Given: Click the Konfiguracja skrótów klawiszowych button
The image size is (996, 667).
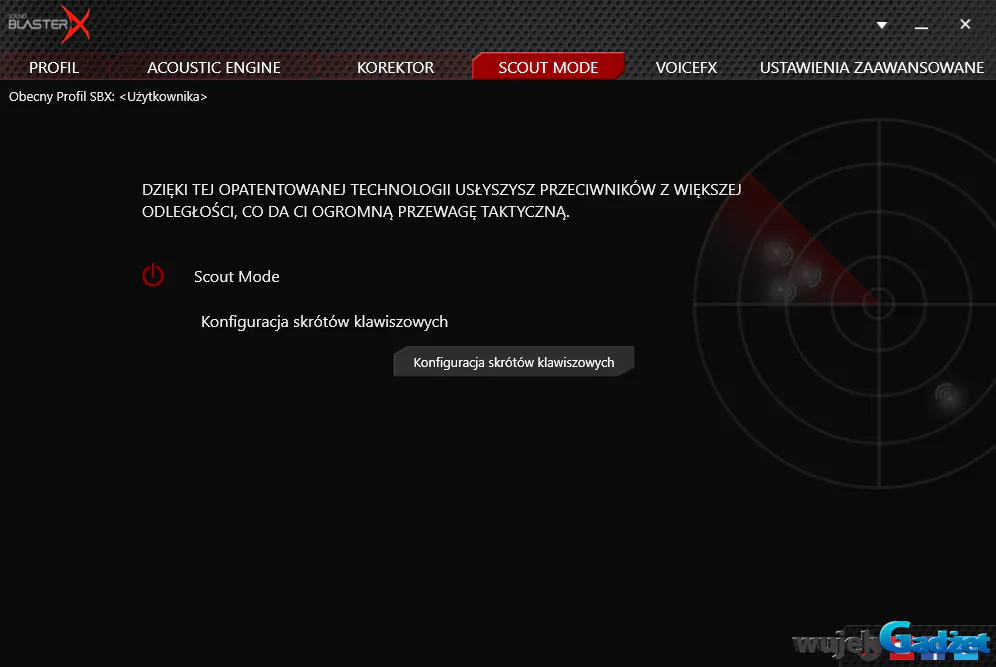Looking at the screenshot, I should [514, 362].
